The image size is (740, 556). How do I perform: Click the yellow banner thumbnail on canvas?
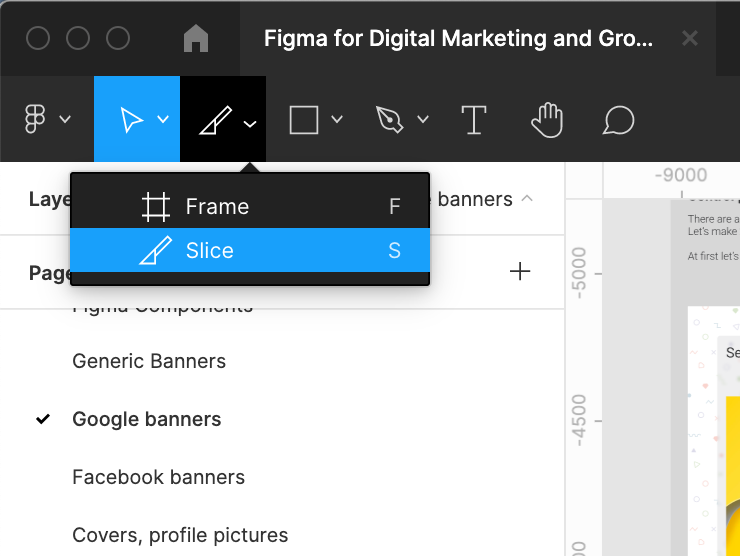[732, 476]
